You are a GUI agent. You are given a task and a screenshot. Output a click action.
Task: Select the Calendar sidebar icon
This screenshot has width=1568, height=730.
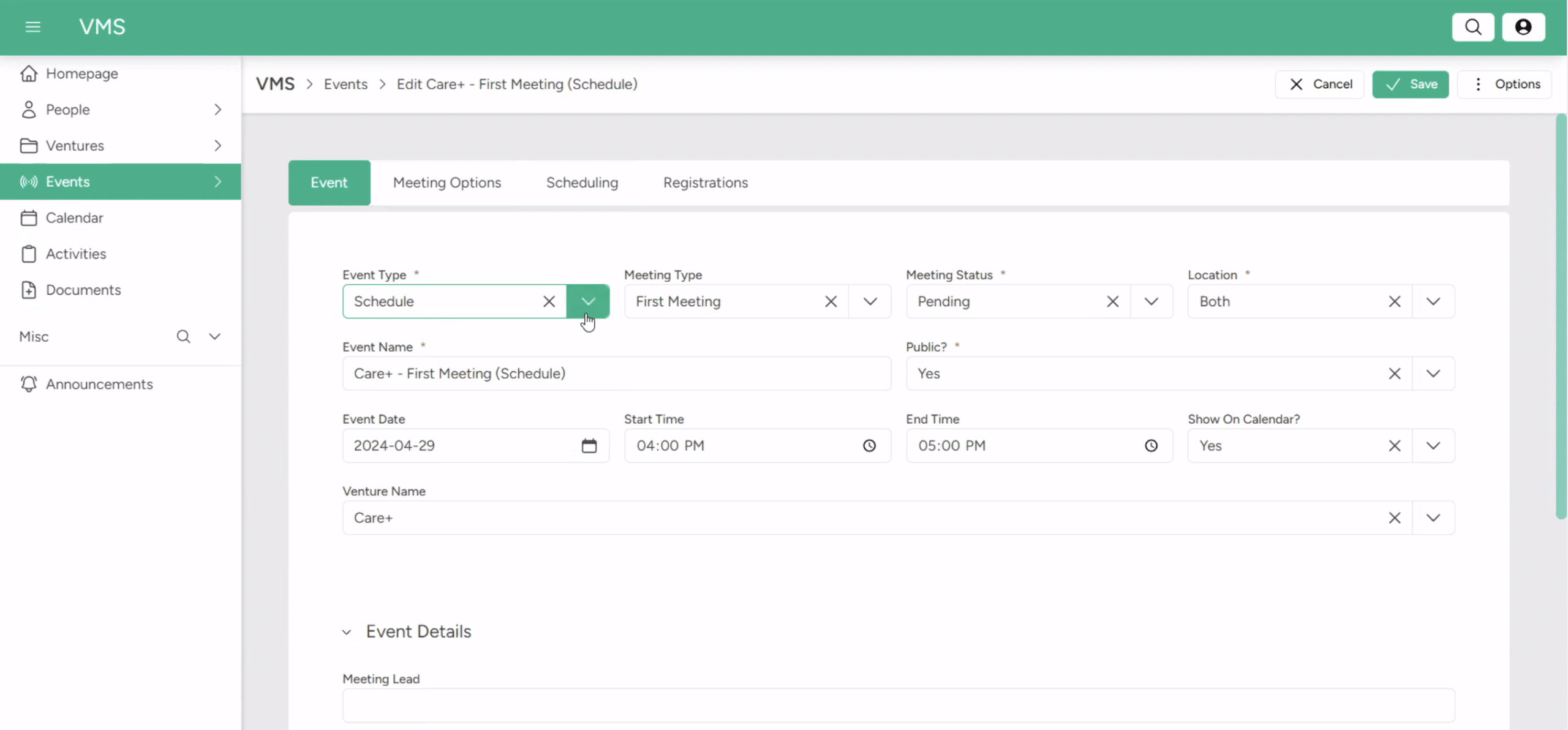[x=29, y=217]
